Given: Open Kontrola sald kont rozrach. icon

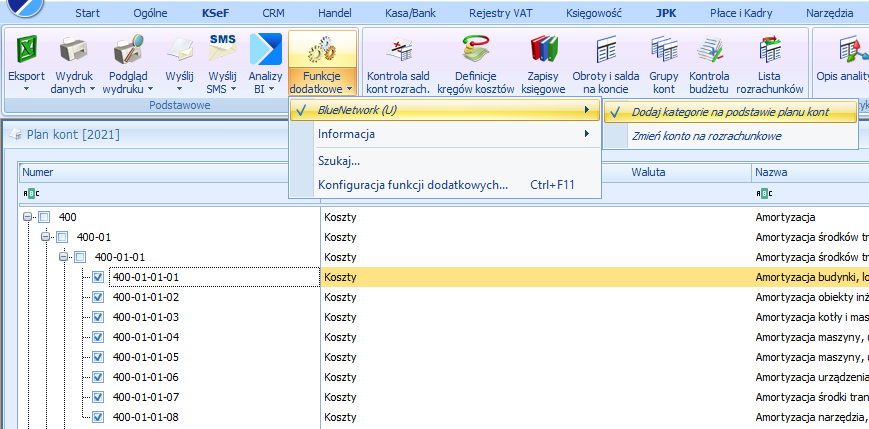Looking at the screenshot, I should [x=398, y=49].
